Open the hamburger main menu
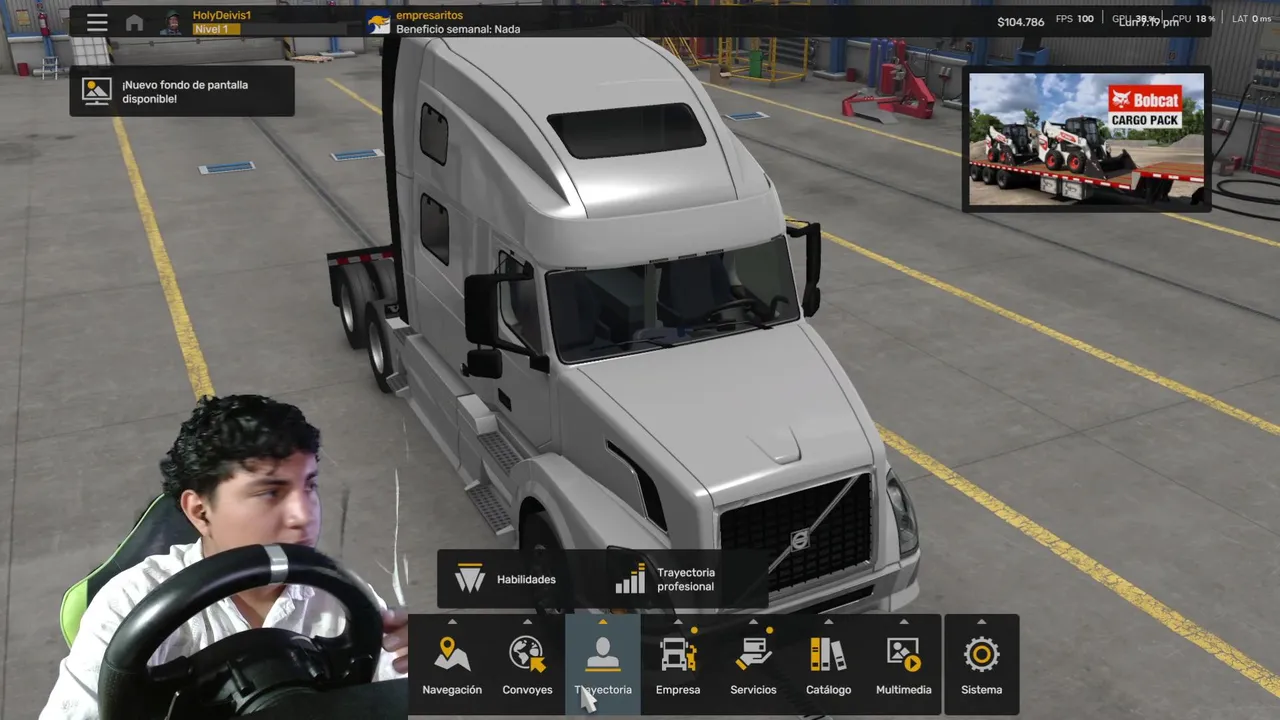1280x720 pixels. pos(97,22)
